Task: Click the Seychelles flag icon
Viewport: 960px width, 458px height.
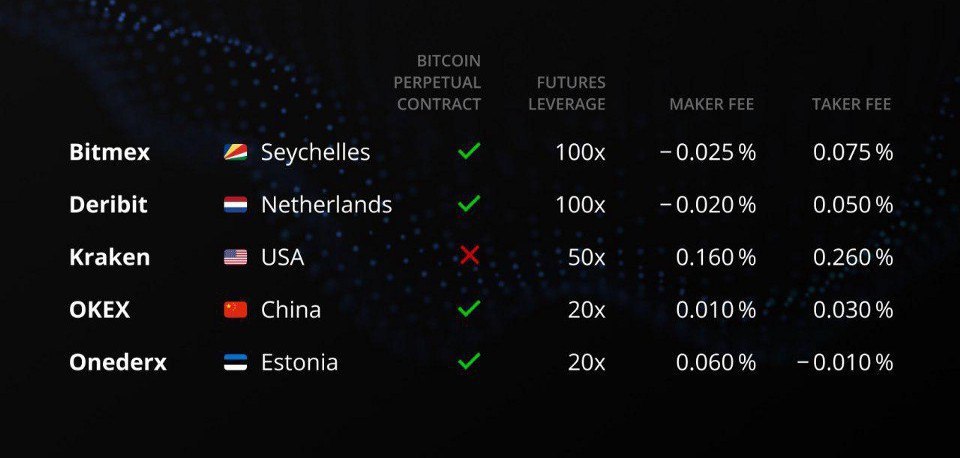Action: 235,152
